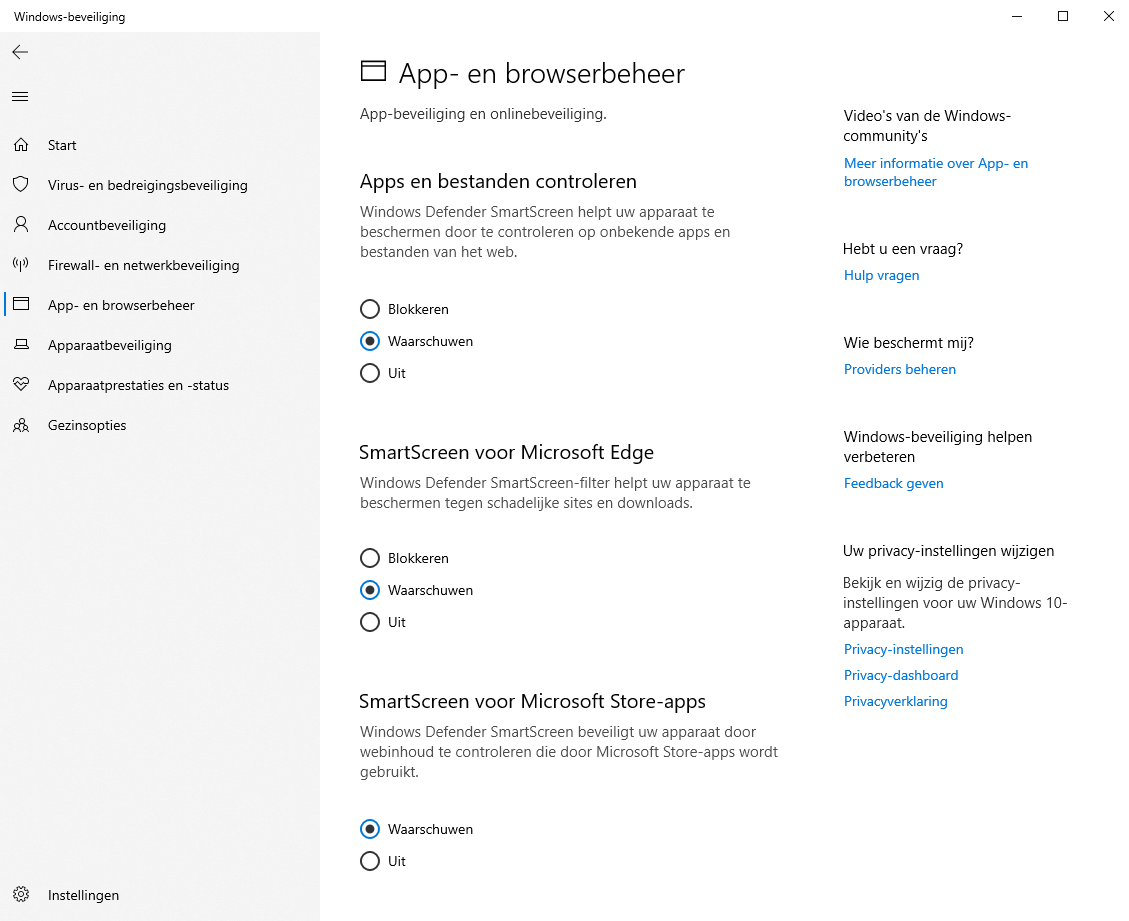Open the Hulp vragen link
This screenshot has width=1129, height=921.
click(881, 275)
